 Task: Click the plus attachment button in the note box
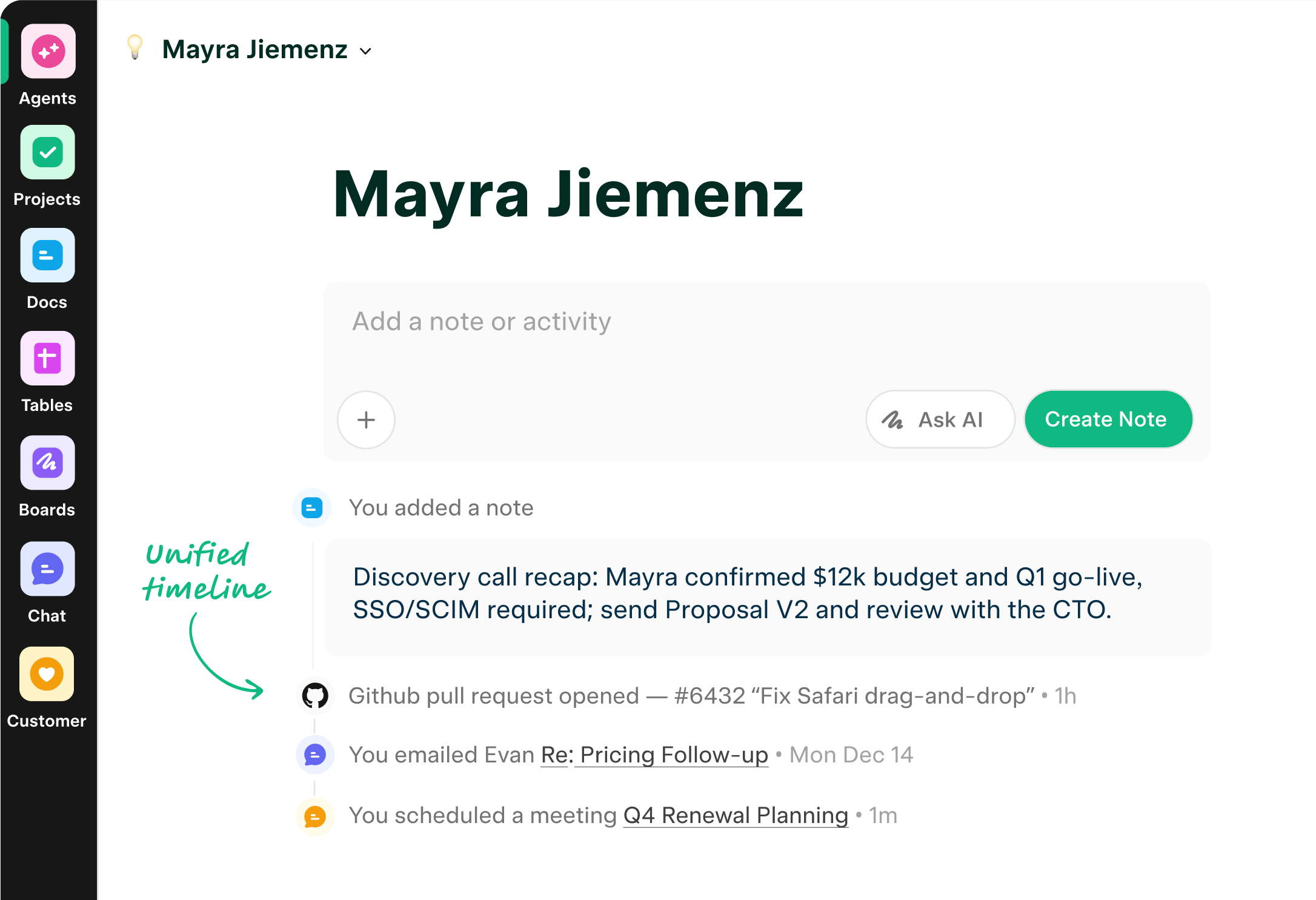click(366, 419)
